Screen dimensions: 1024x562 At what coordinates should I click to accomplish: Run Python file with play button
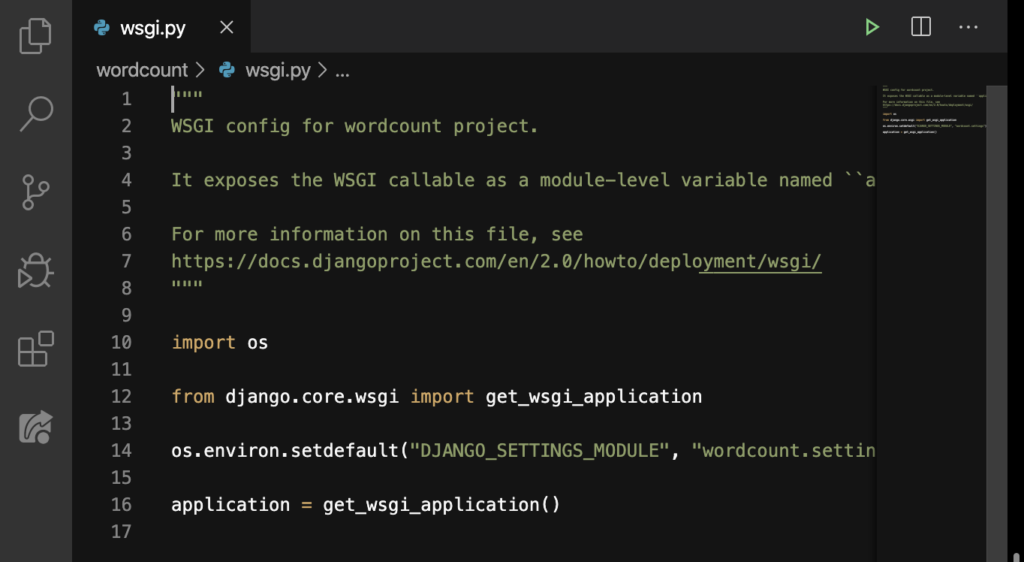(x=871, y=27)
